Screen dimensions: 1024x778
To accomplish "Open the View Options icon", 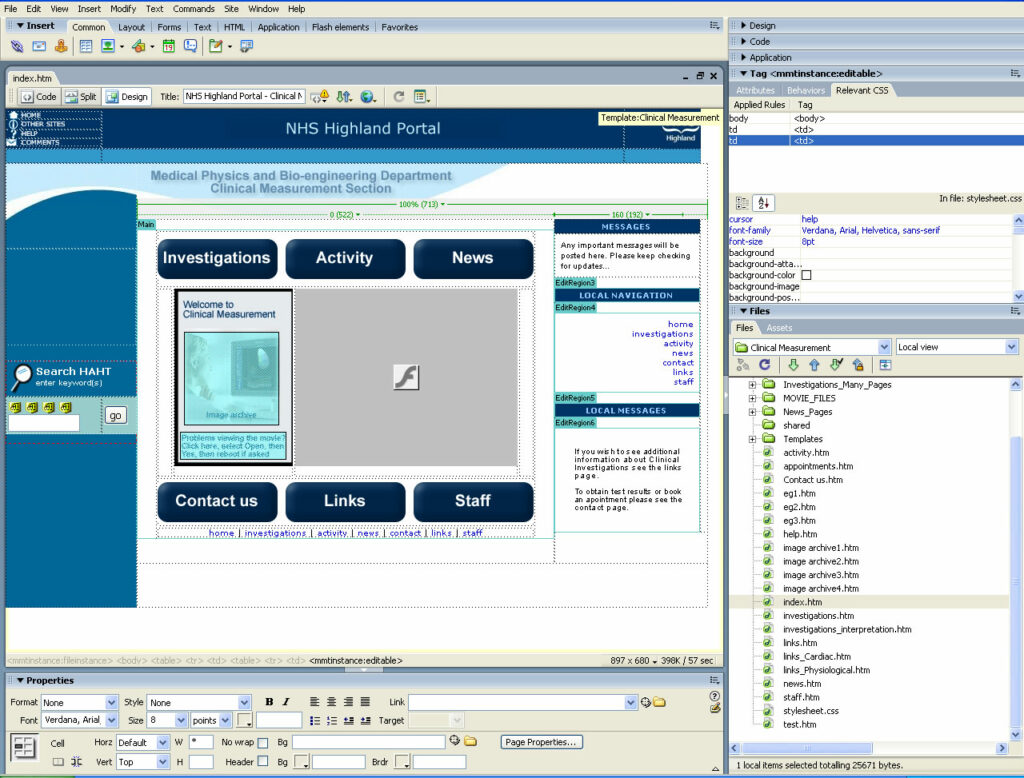I will (x=421, y=97).
